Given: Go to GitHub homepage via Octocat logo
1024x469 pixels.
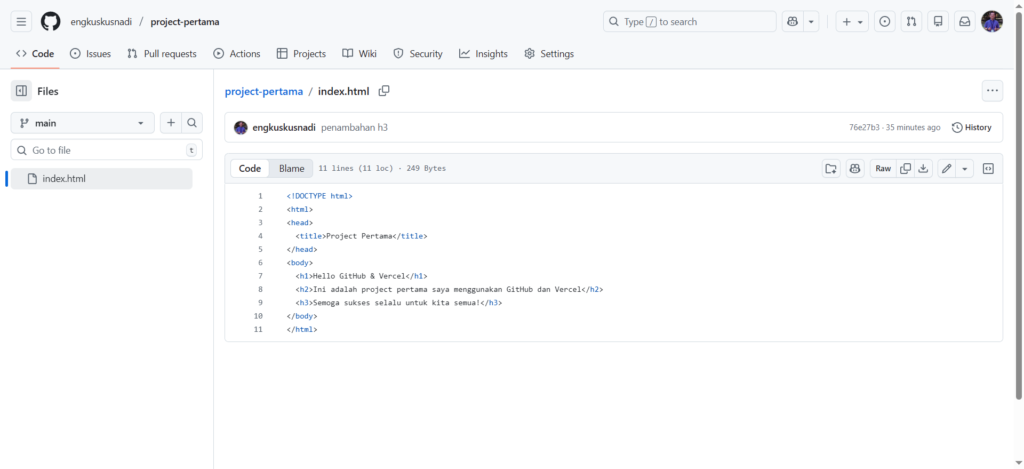Looking at the screenshot, I should coord(50,22).
